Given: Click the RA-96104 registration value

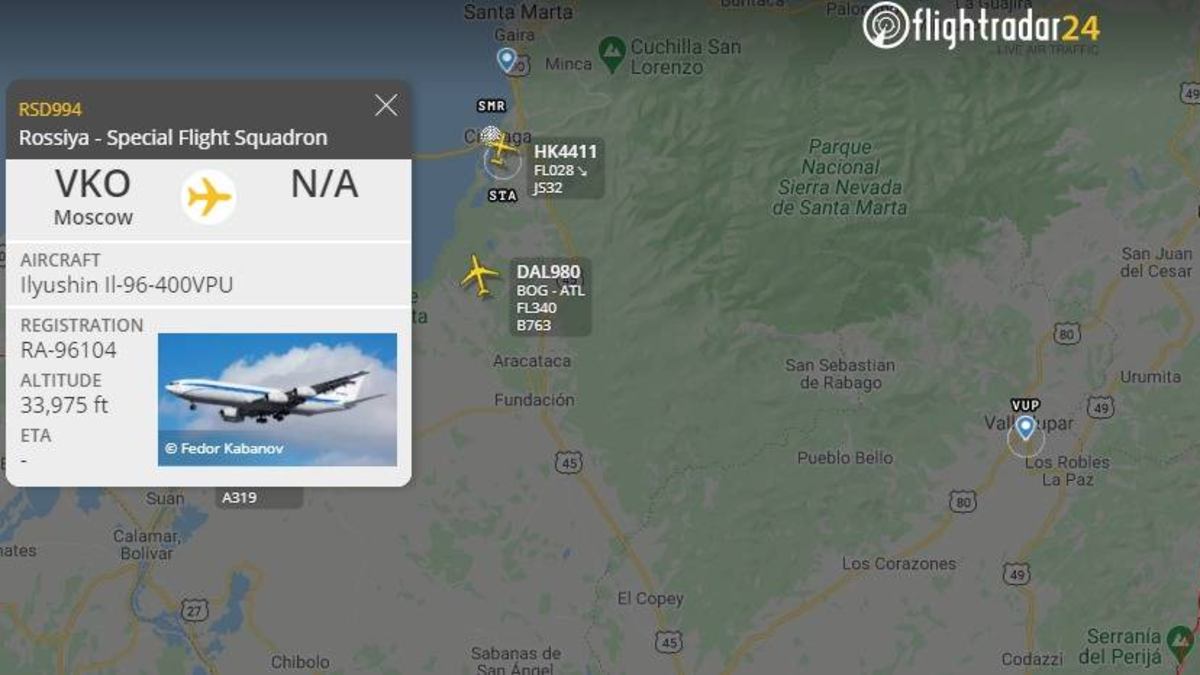Looking at the screenshot, I should 69,350.
